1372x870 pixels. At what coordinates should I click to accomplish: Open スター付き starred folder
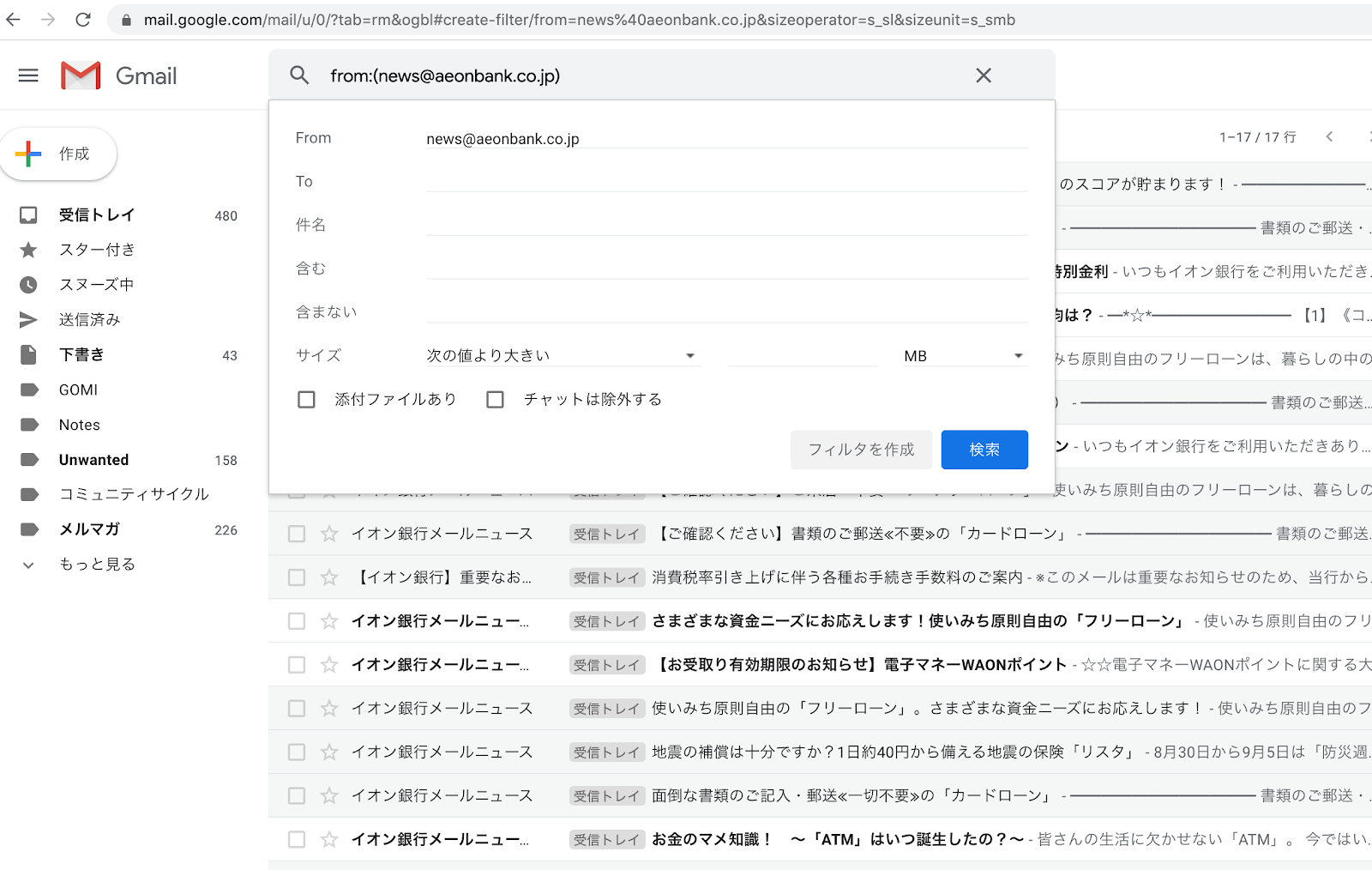click(x=96, y=250)
